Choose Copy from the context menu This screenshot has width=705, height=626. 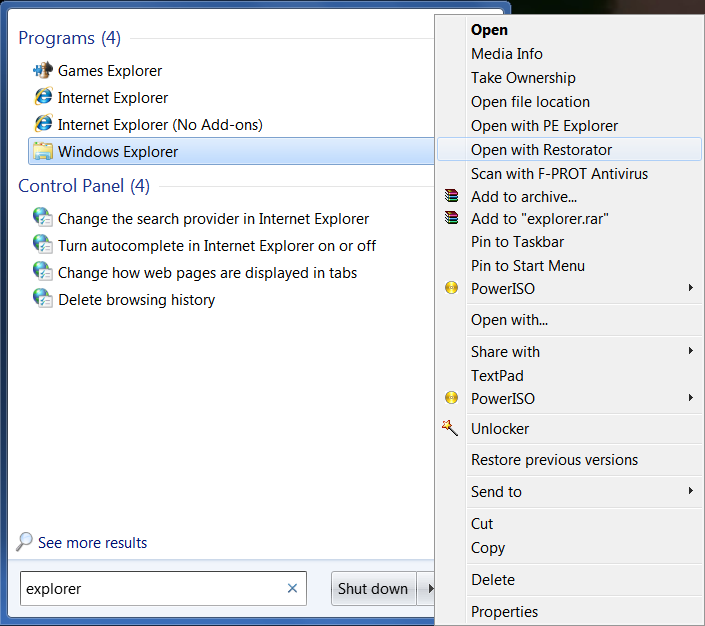pyautogui.click(x=488, y=548)
